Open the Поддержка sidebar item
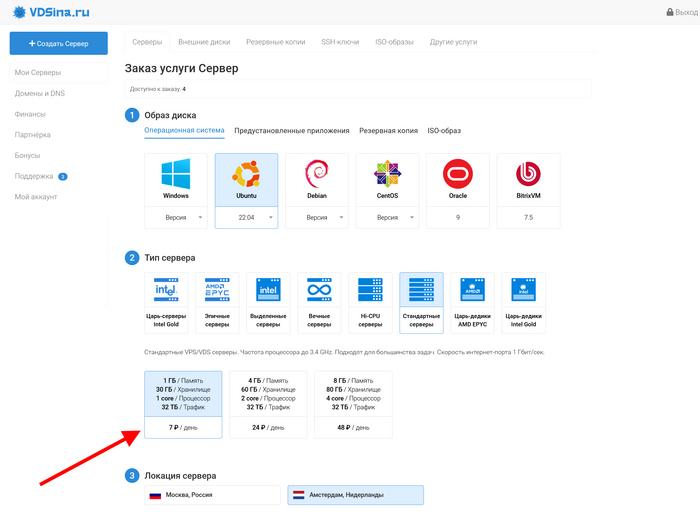This screenshot has height=525, width=700. (x=34, y=176)
